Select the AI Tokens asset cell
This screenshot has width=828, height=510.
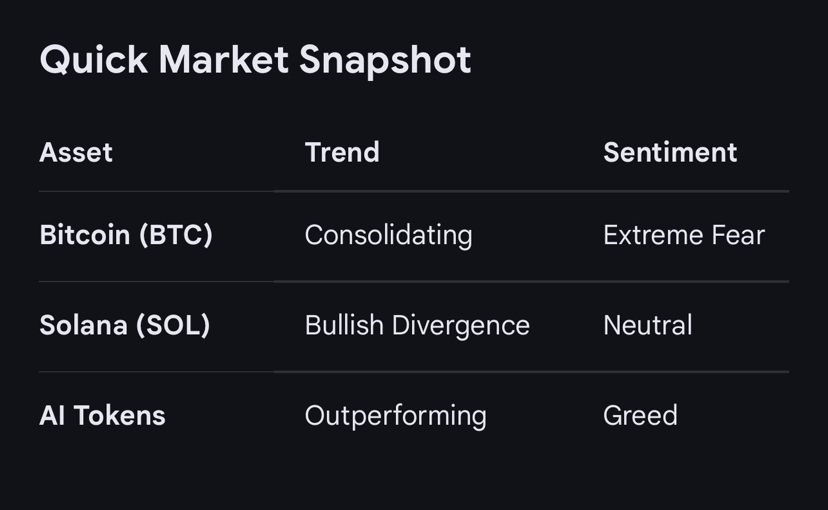click(102, 415)
